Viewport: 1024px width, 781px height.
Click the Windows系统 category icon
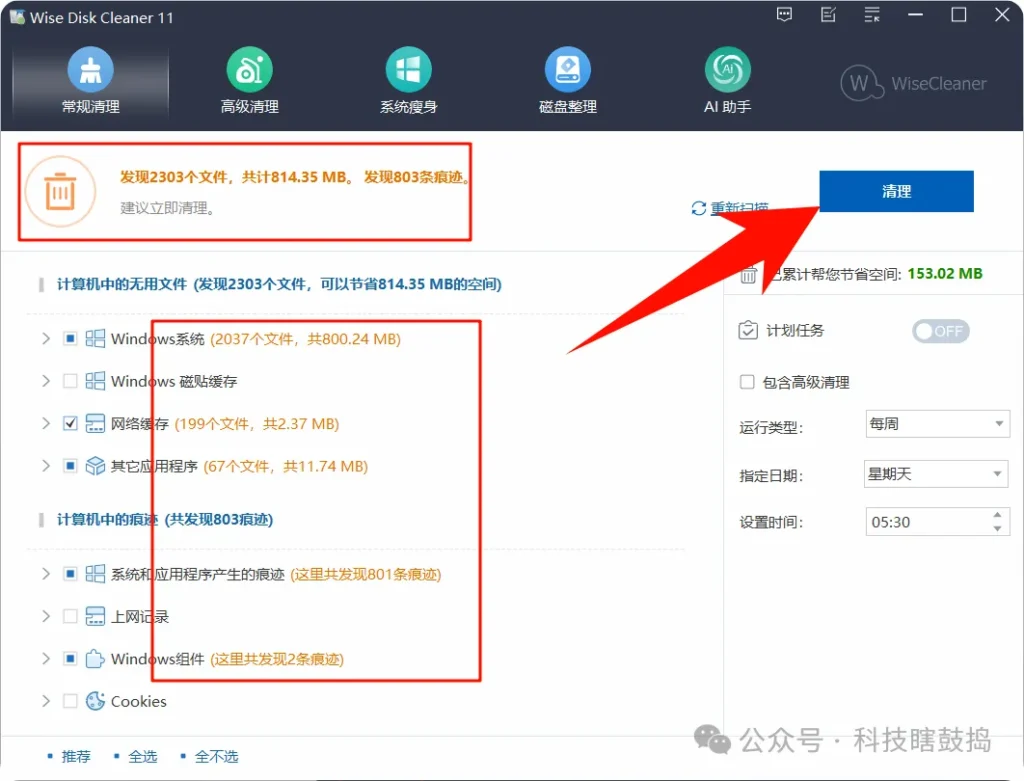95,338
